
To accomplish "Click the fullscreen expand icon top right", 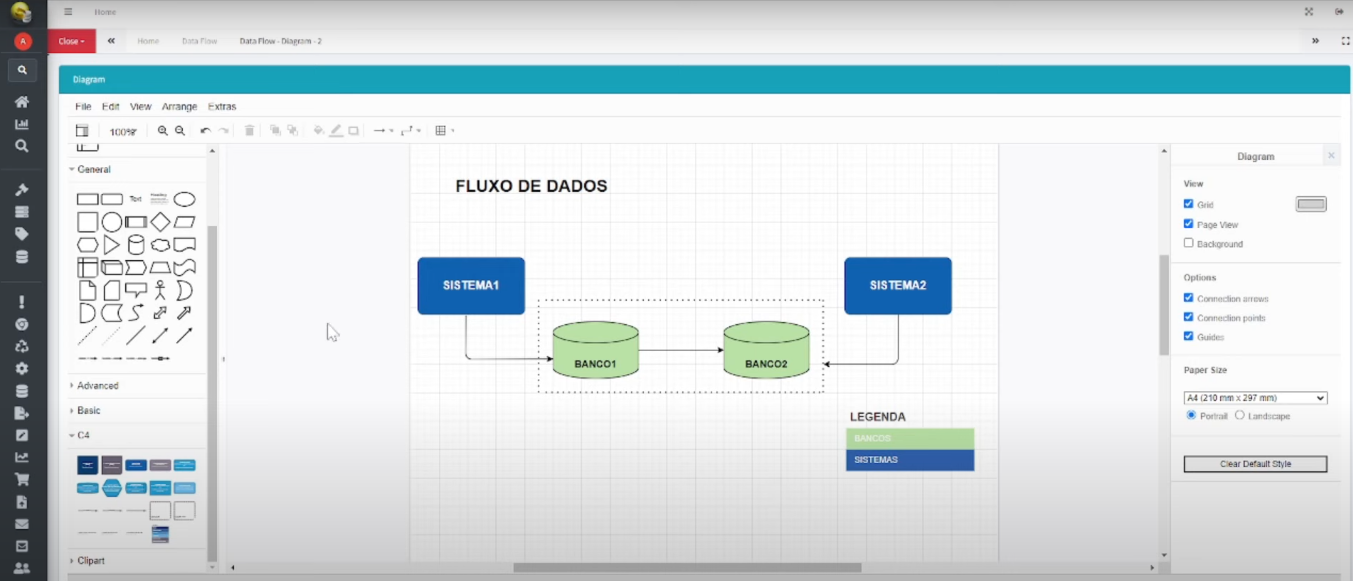I will click(1309, 12).
